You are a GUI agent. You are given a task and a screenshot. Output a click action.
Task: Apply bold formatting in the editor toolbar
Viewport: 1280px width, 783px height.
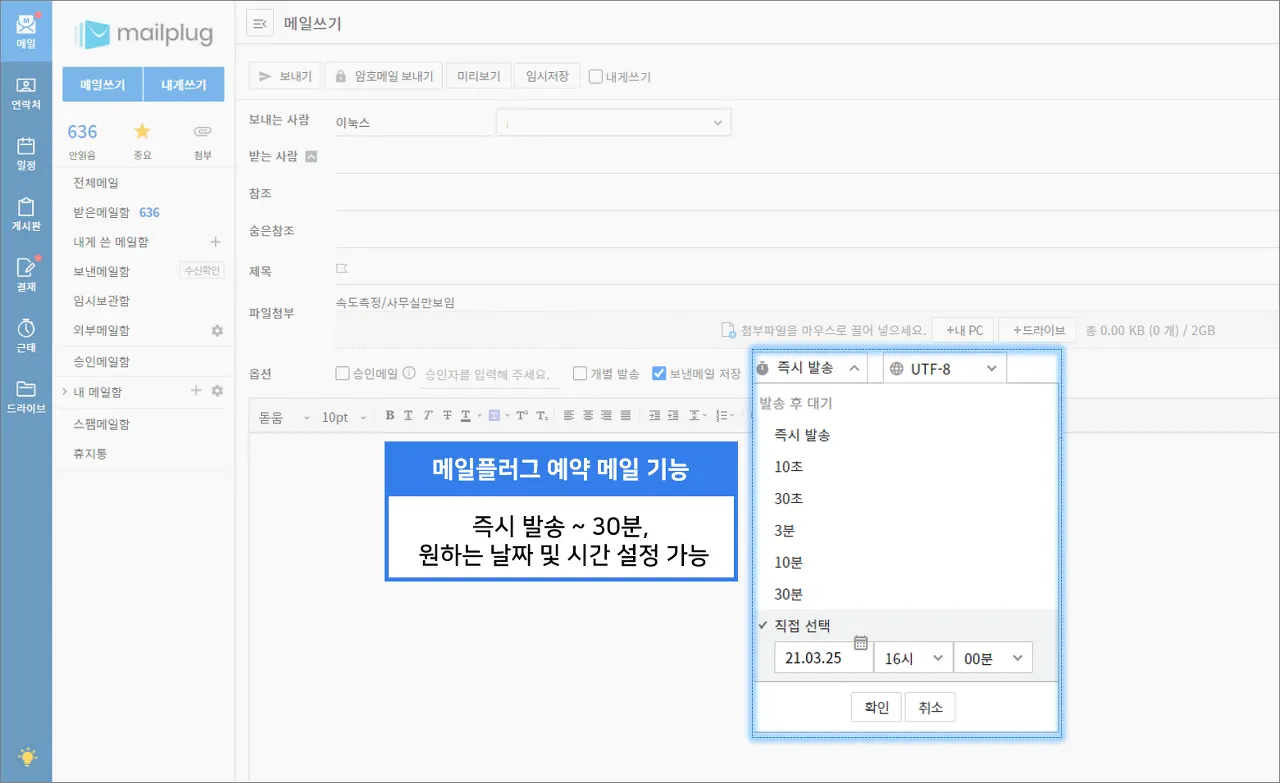[x=390, y=416]
